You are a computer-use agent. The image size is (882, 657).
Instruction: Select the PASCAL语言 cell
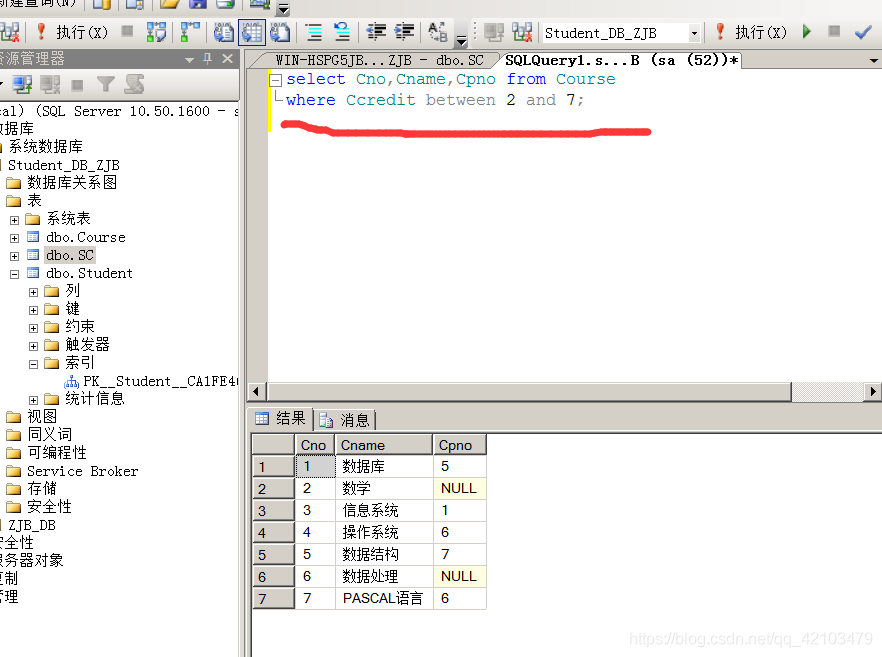(x=384, y=598)
